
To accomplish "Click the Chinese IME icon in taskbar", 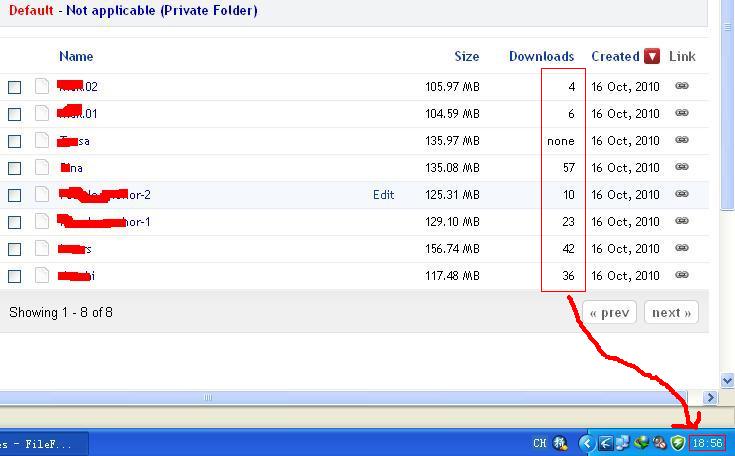I will click(560, 443).
